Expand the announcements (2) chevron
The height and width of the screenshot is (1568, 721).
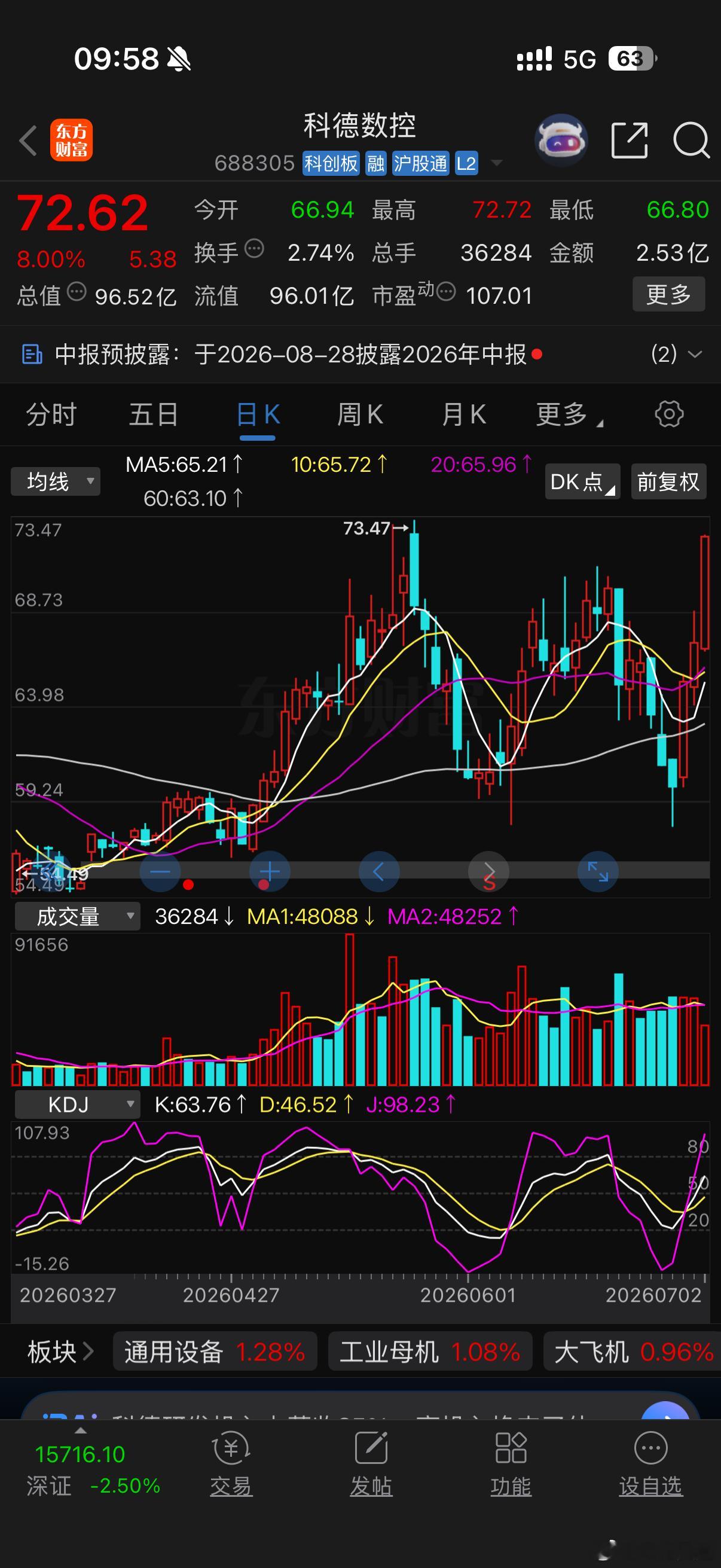[695, 353]
